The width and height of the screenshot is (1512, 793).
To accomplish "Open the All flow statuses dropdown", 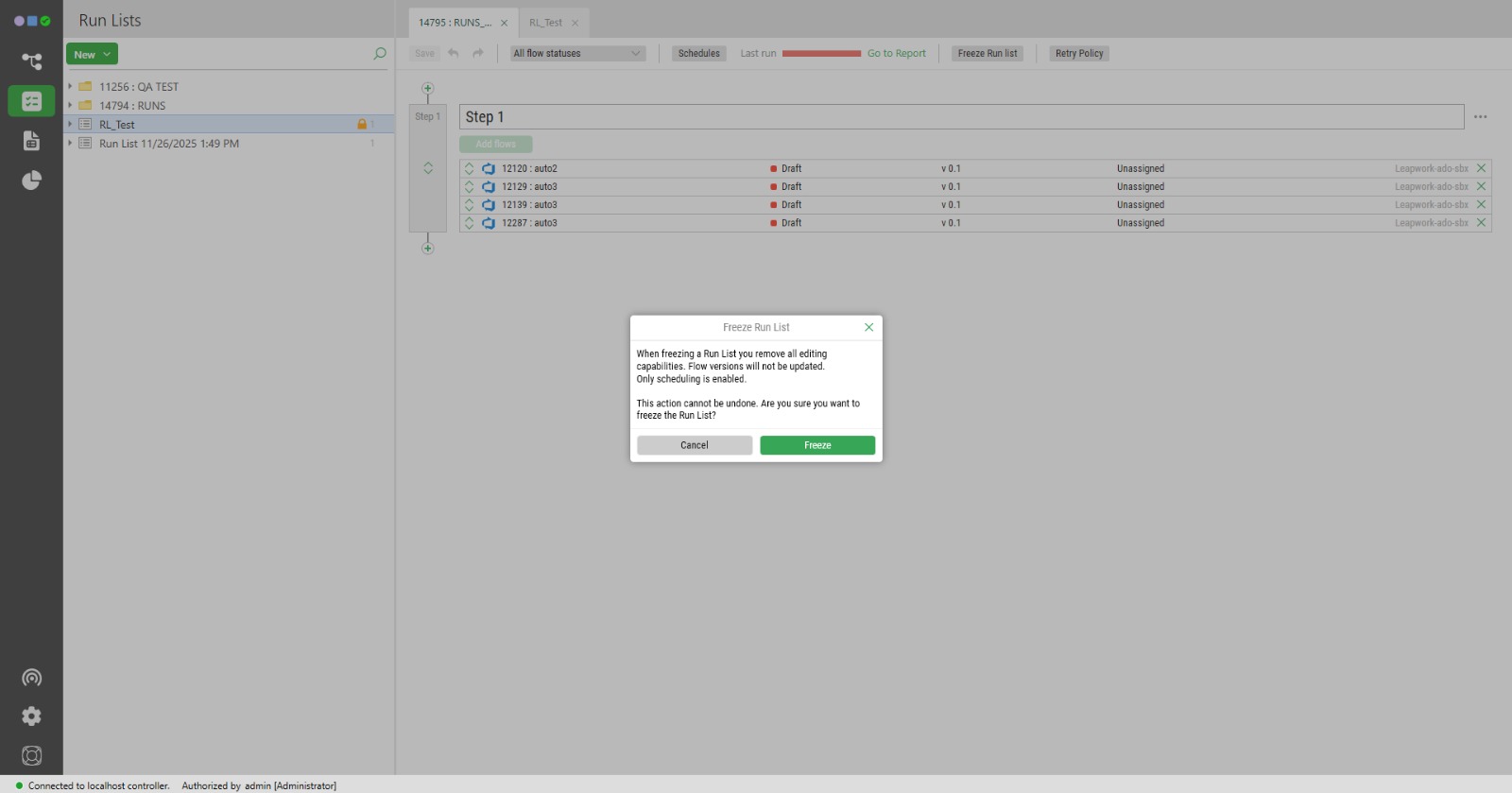I will (576, 54).
